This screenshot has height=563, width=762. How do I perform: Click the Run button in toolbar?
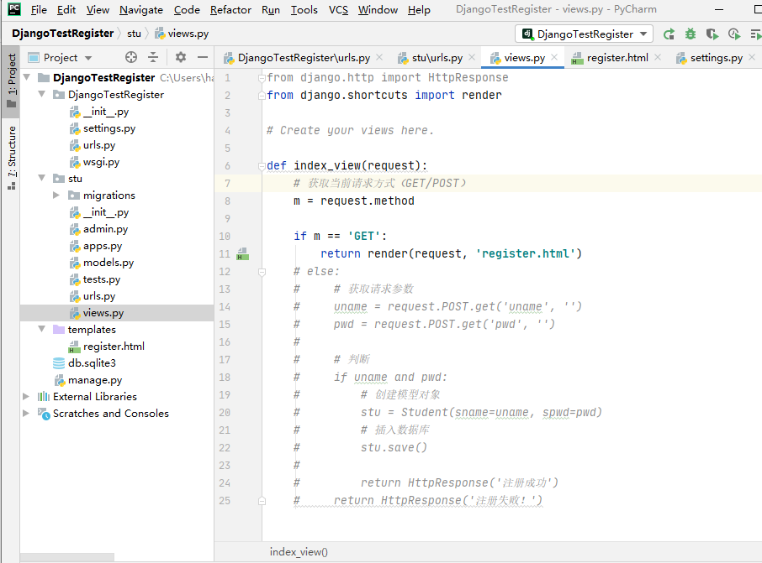click(668, 33)
